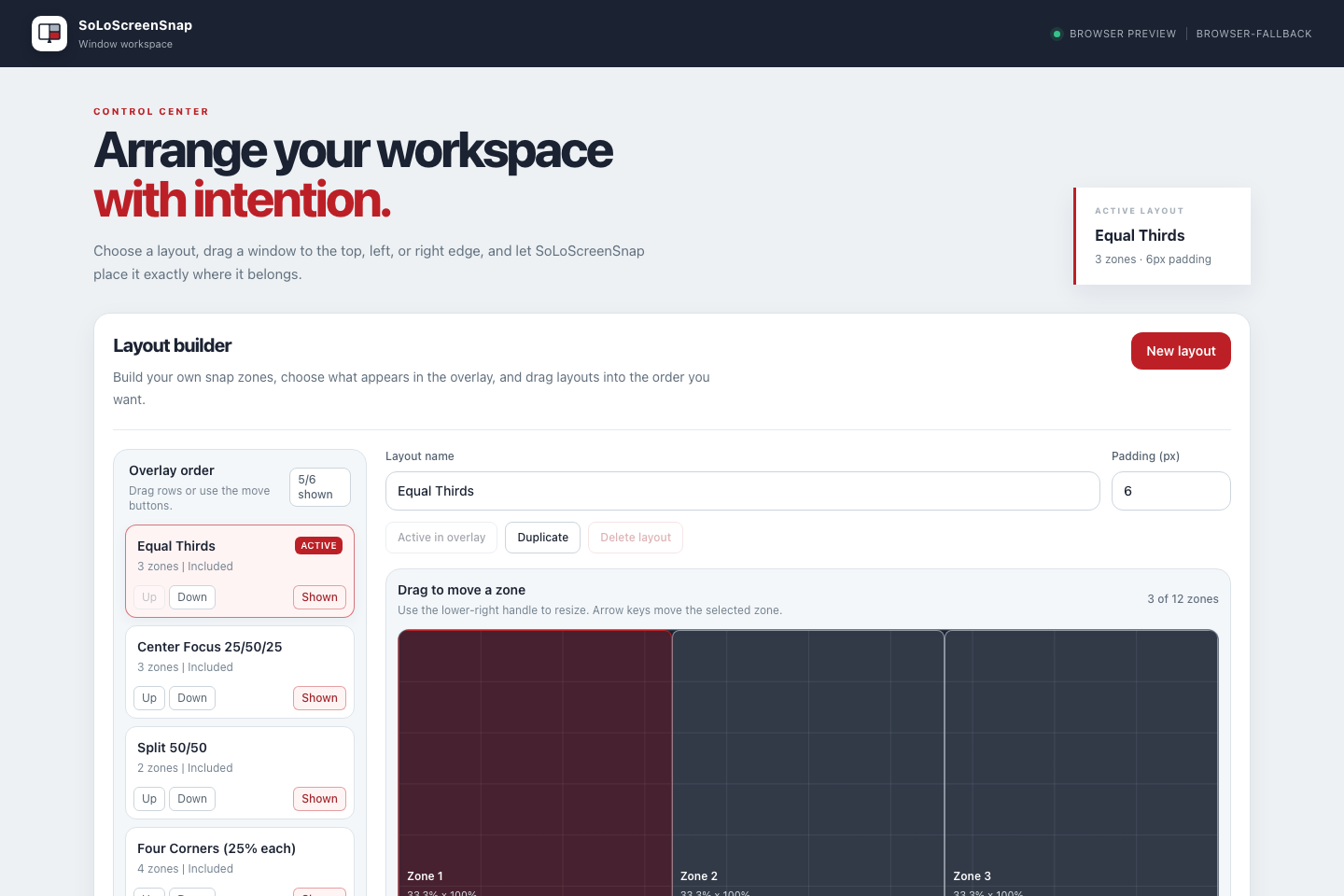Click the "BROWSER PREVIEW" status text
The height and width of the screenshot is (896, 1344).
point(1123,34)
